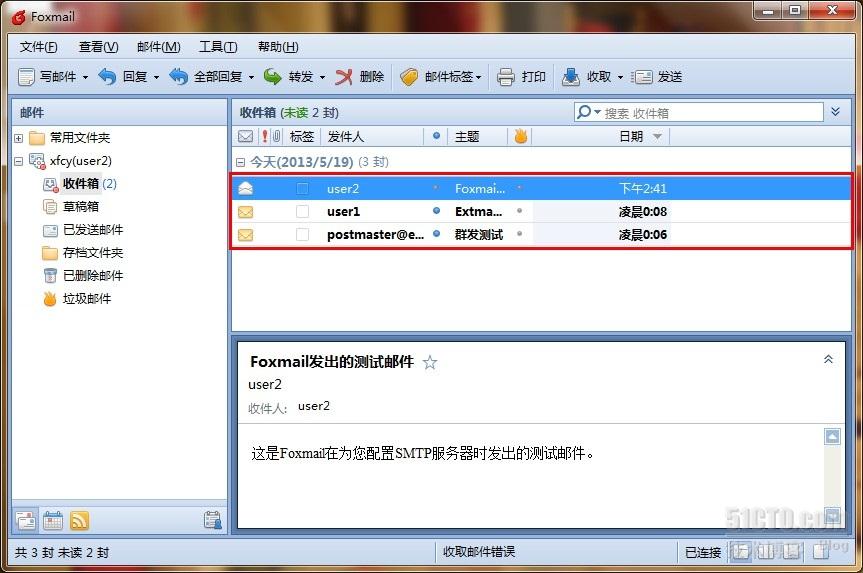Collapse the message header with the double chevron
Screen dimensions: 863x573
coord(828,359)
